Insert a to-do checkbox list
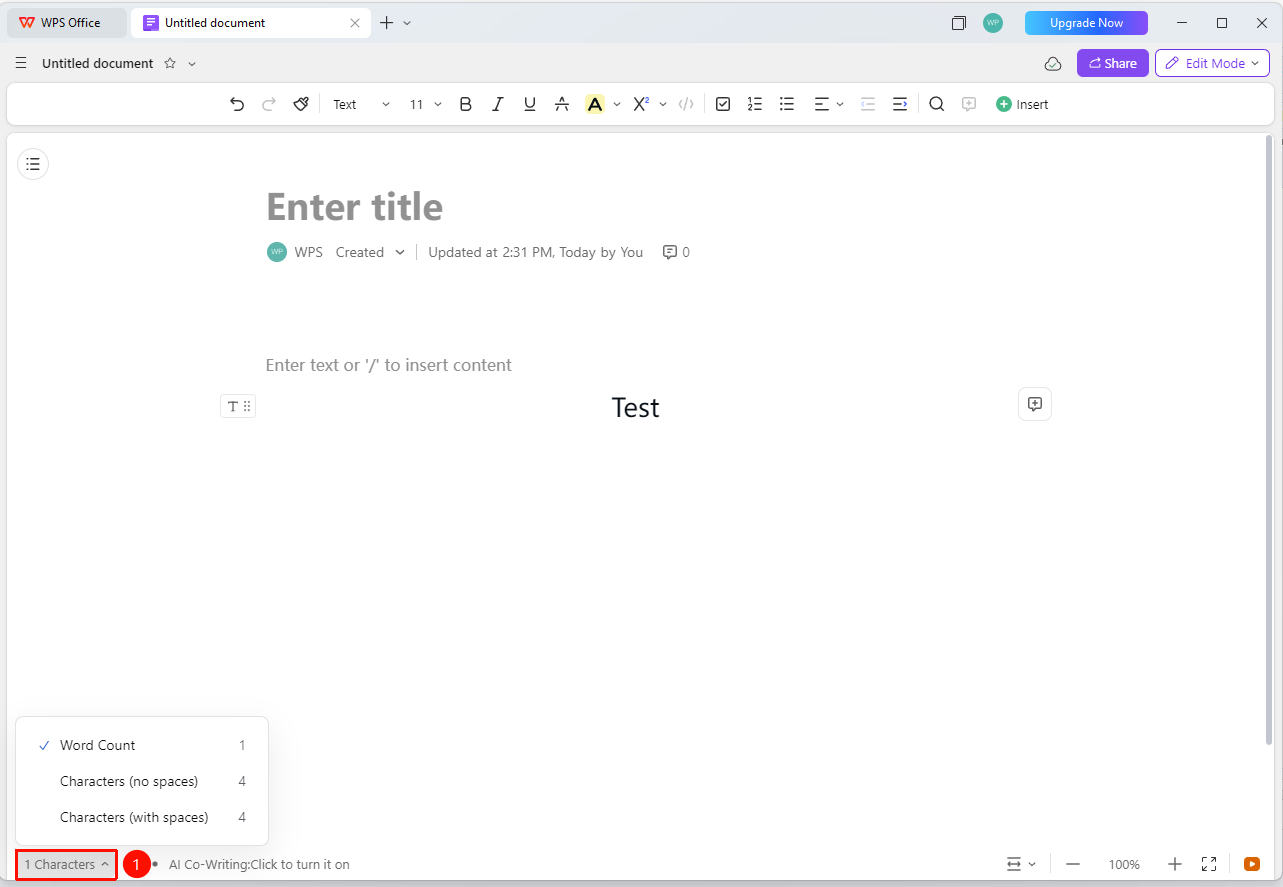Image resolution: width=1283 pixels, height=887 pixels. [x=723, y=104]
